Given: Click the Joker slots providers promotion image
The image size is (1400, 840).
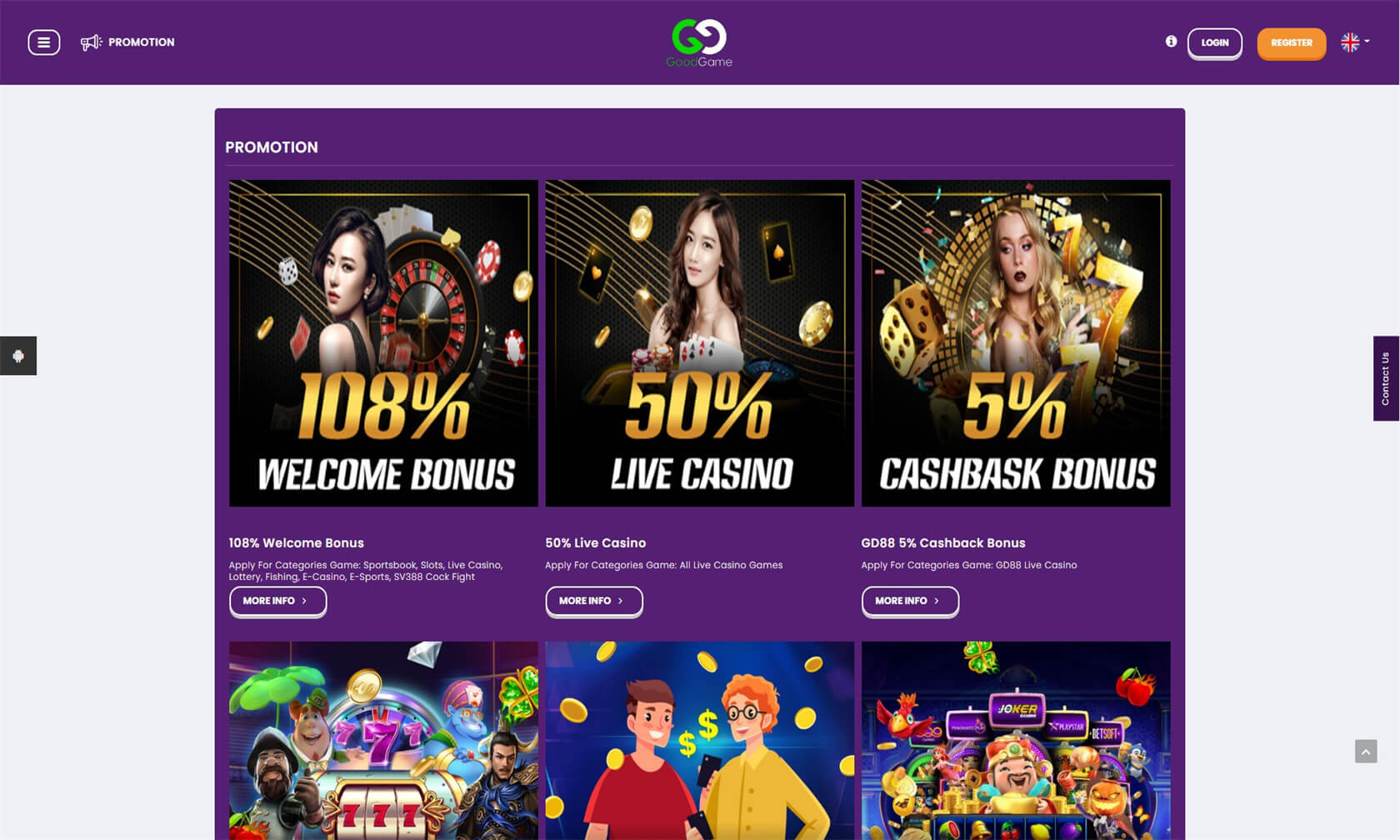Looking at the screenshot, I should tap(1016, 741).
